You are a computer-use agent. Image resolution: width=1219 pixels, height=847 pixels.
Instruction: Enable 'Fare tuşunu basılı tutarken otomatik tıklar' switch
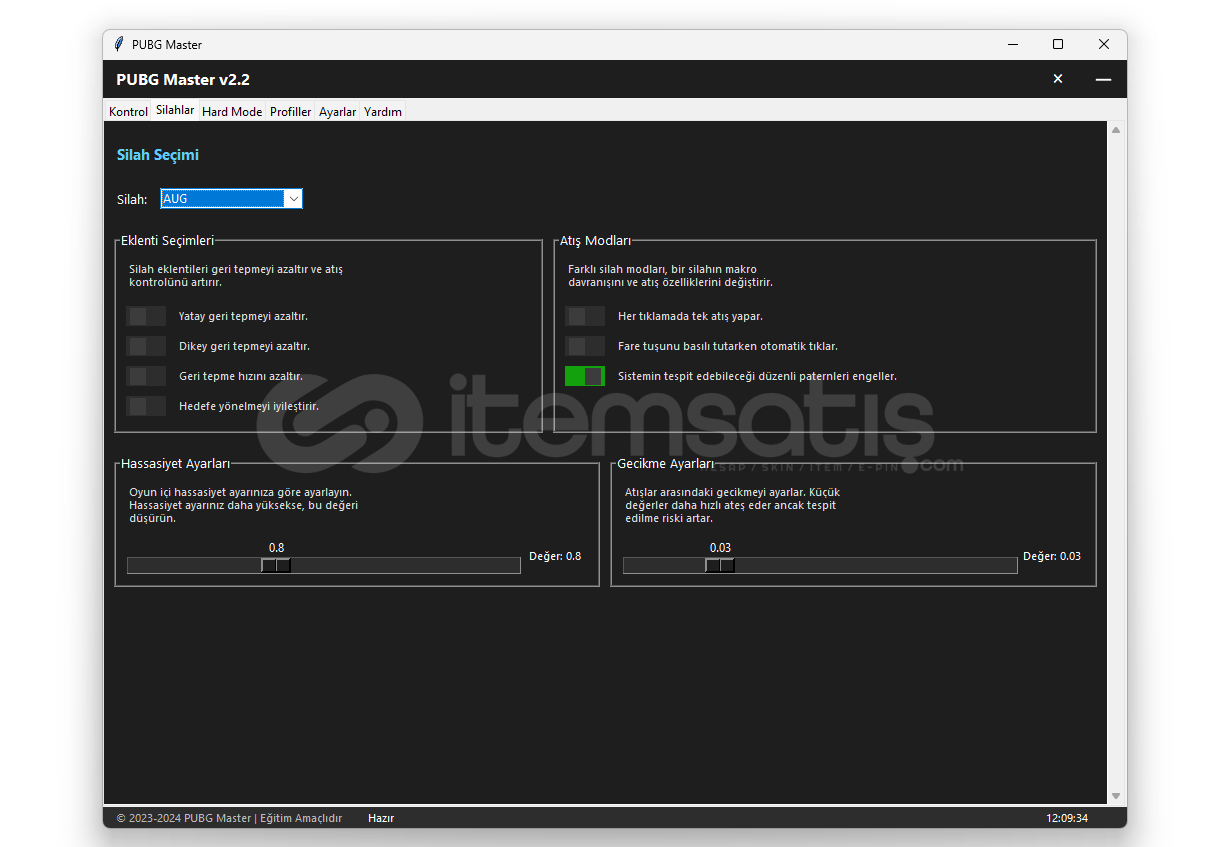585,346
